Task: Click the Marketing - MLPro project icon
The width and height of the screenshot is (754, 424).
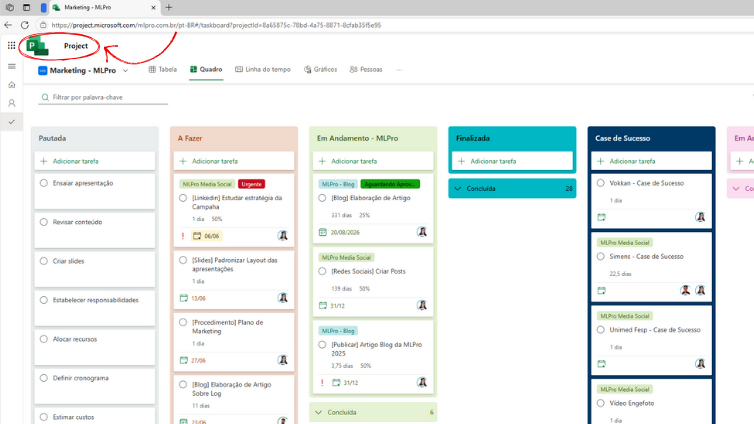Action: pos(42,71)
